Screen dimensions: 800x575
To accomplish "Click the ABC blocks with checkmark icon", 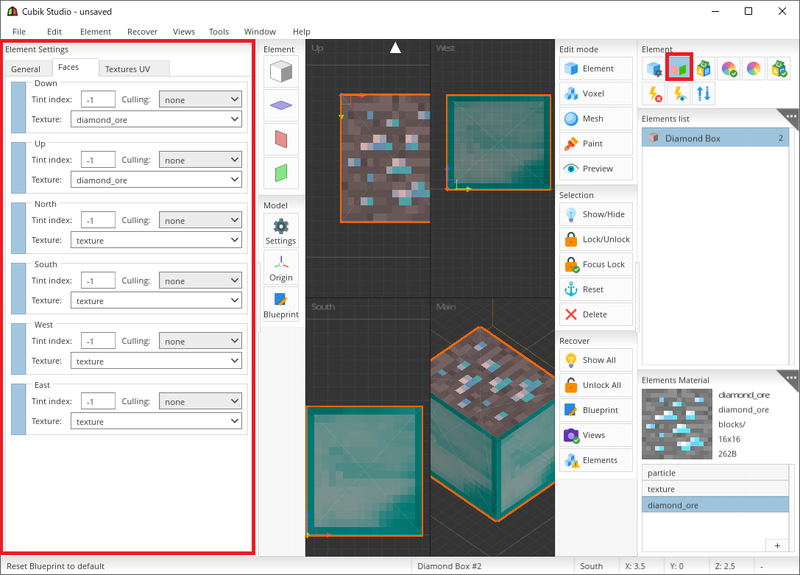I will pyautogui.click(x=779, y=68).
